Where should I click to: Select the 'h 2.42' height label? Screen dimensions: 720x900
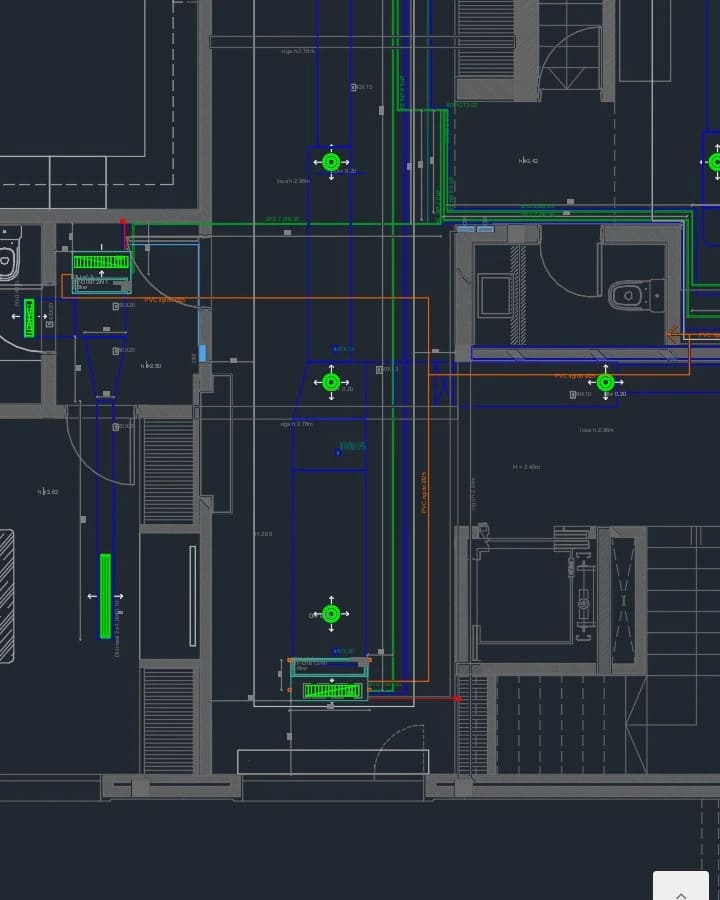coord(528,161)
